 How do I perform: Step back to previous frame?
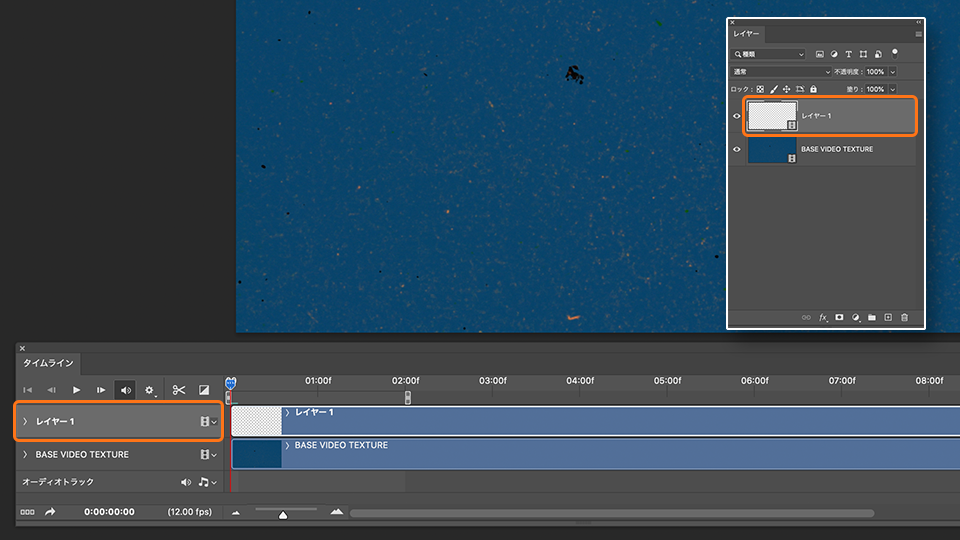click(x=51, y=390)
